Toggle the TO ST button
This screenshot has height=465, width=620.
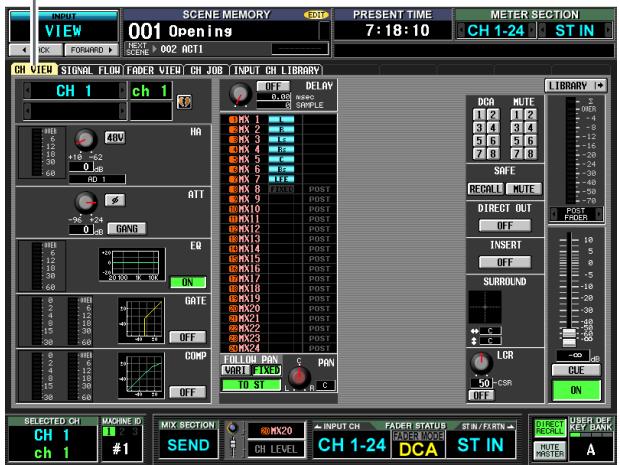point(251,385)
